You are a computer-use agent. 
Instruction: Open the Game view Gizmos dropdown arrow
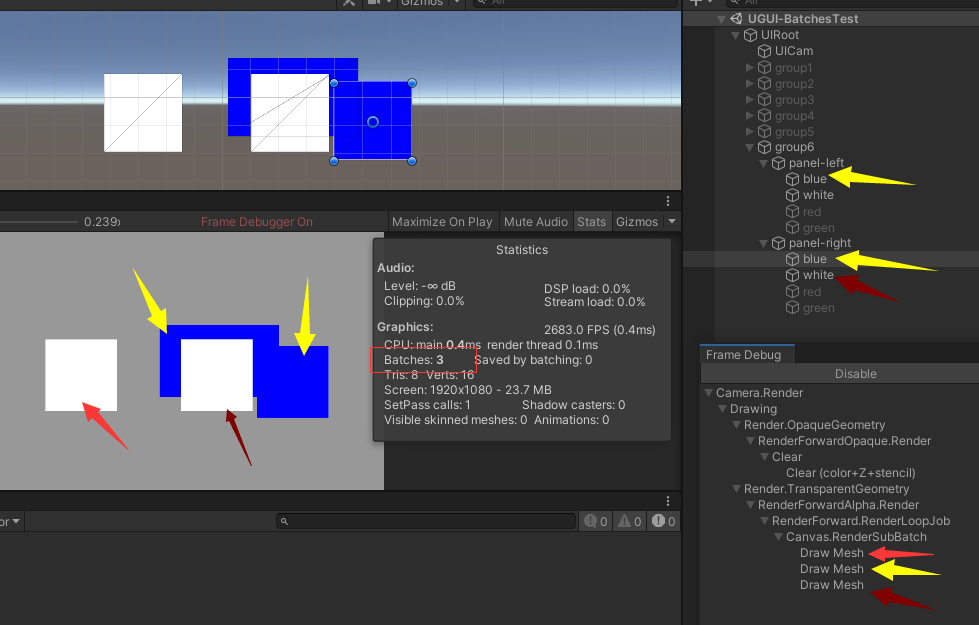pos(672,222)
